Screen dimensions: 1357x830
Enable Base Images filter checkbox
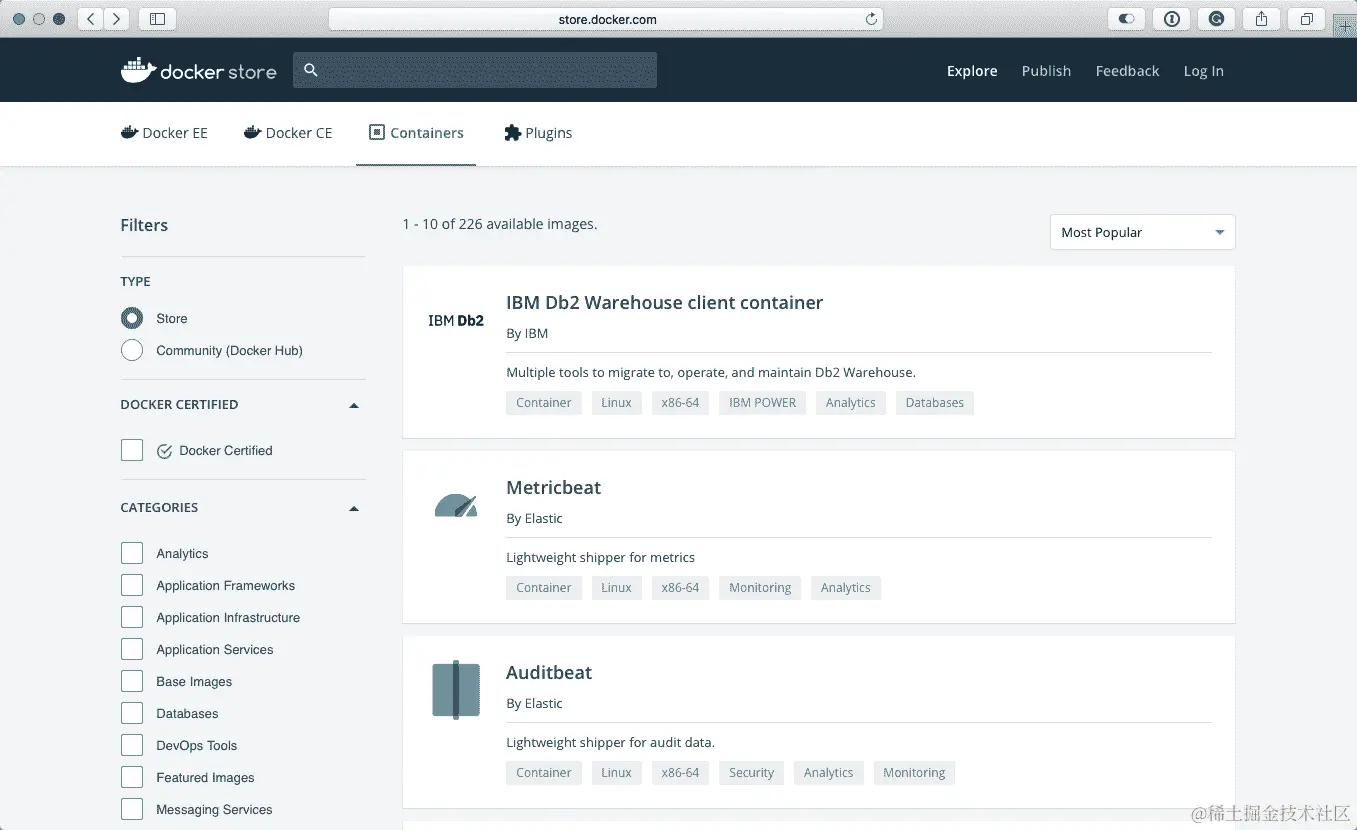point(132,681)
